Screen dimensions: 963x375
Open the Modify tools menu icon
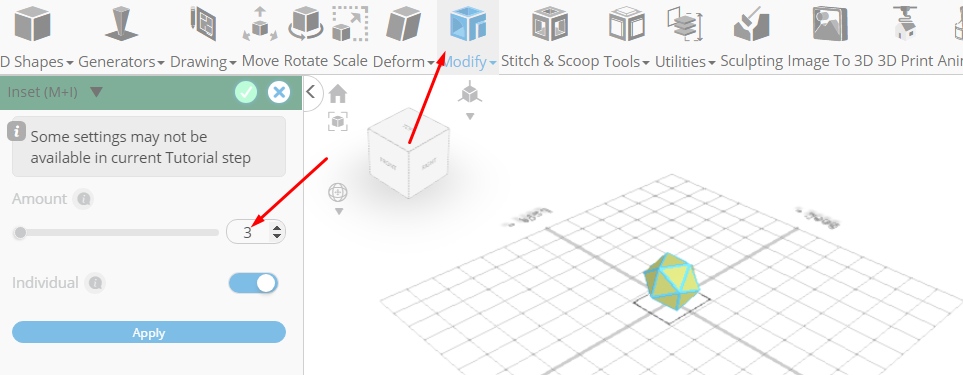(x=468, y=25)
